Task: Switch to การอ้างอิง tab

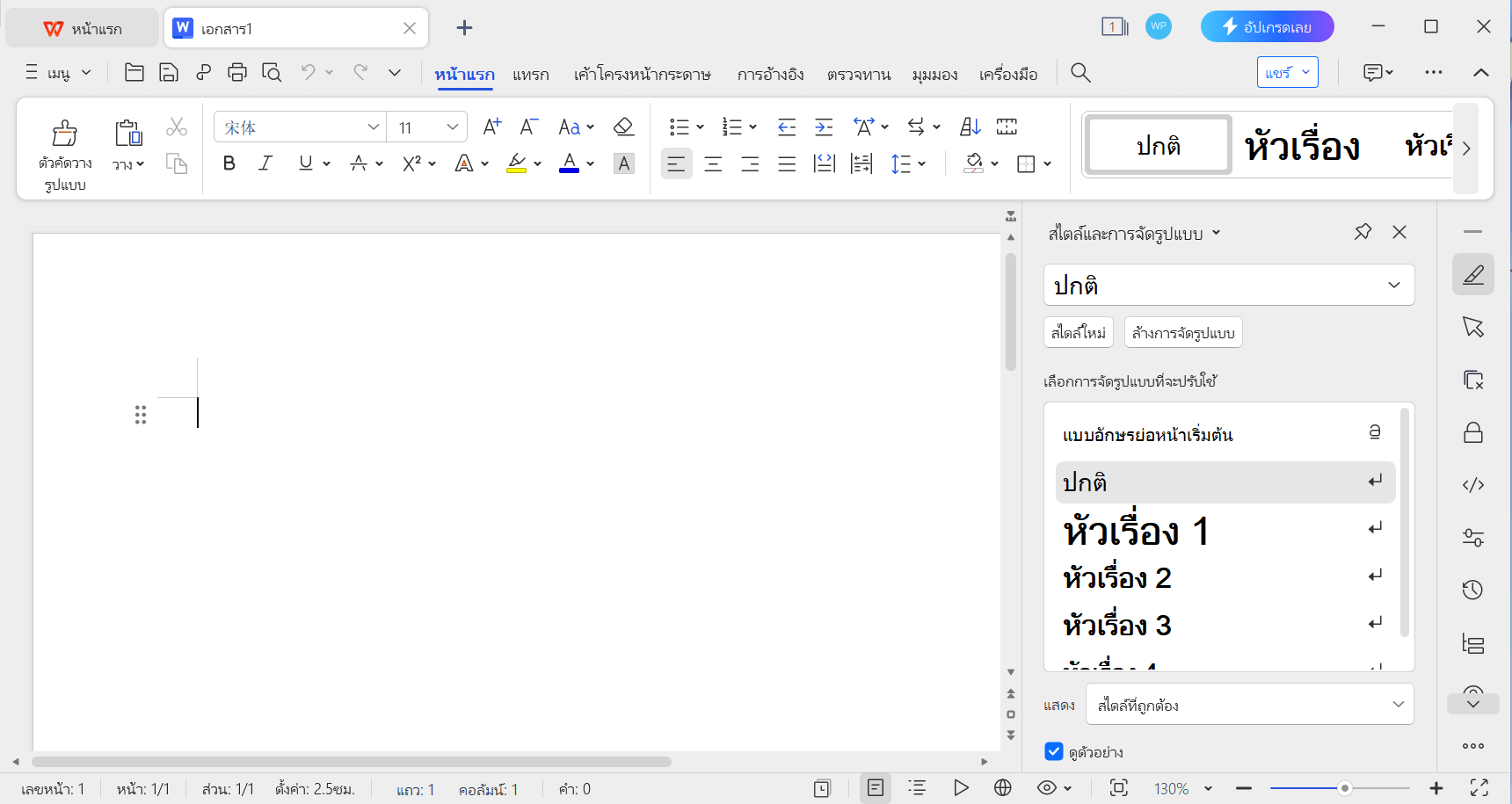Action: pyautogui.click(x=770, y=75)
